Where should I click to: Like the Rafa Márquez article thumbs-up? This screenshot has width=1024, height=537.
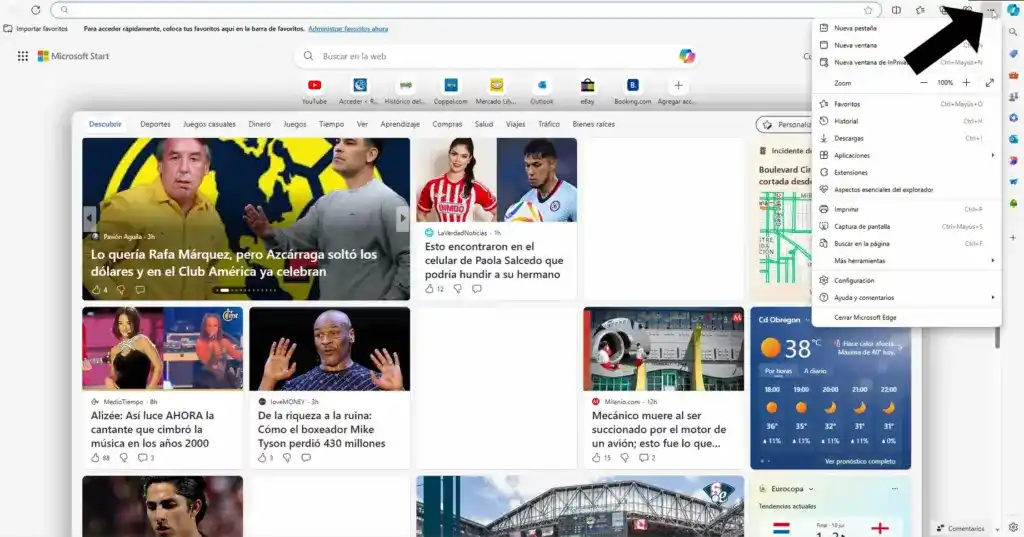(96, 289)
